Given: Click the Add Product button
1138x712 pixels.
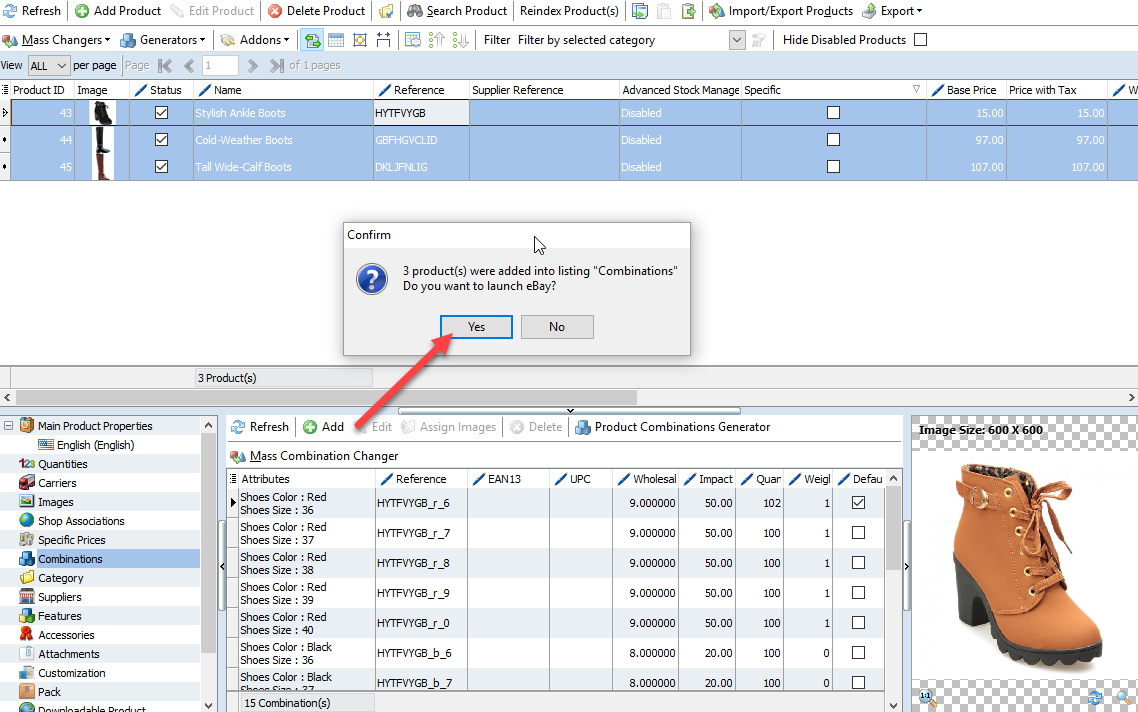Looking at the screenshot, I should [x=118, y=11].
